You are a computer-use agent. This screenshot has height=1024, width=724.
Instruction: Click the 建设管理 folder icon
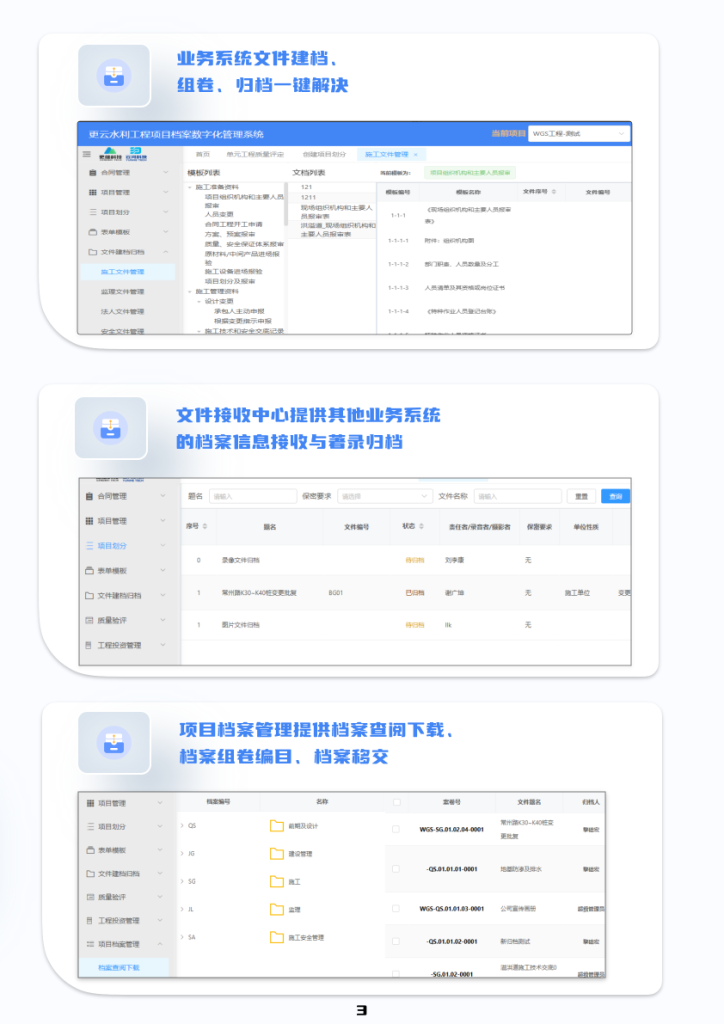click(x=277, y=854)
